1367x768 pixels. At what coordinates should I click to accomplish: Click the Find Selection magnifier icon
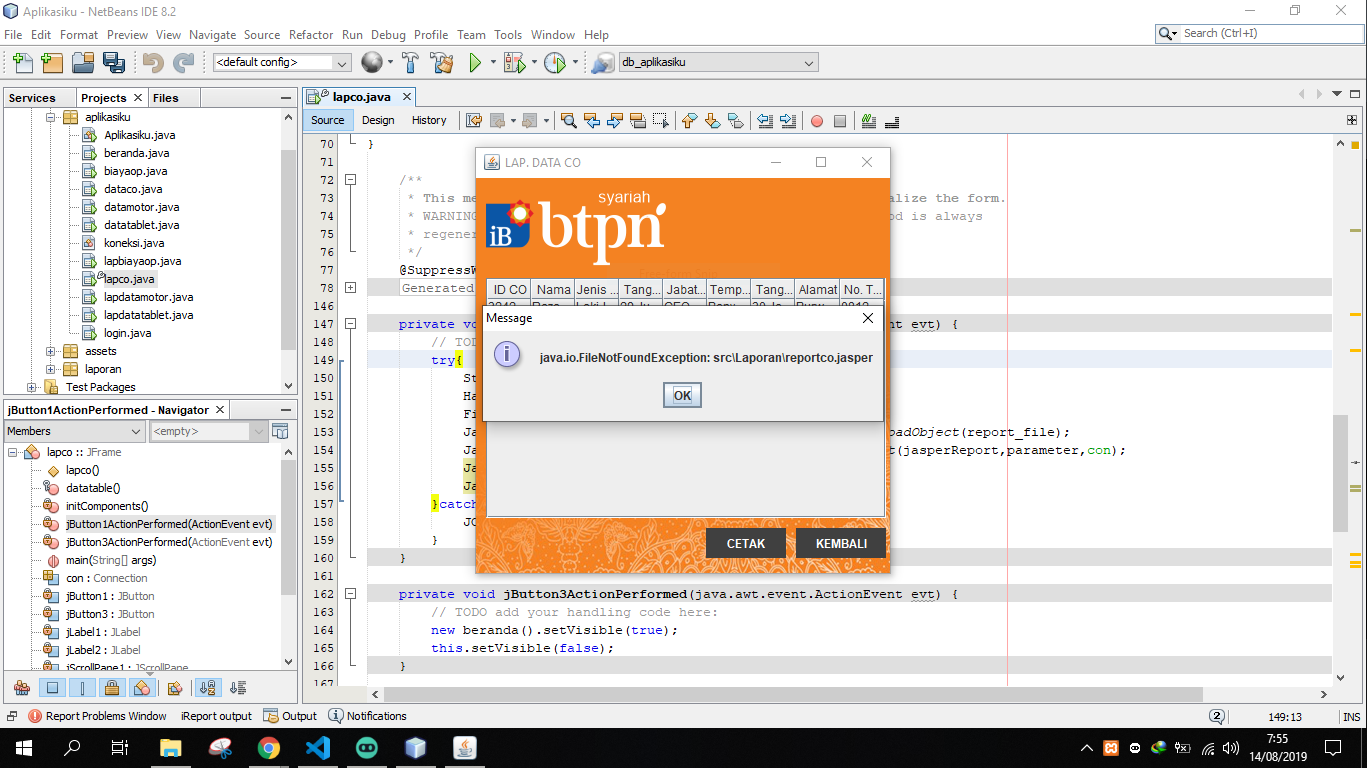(x=568, y=120)
